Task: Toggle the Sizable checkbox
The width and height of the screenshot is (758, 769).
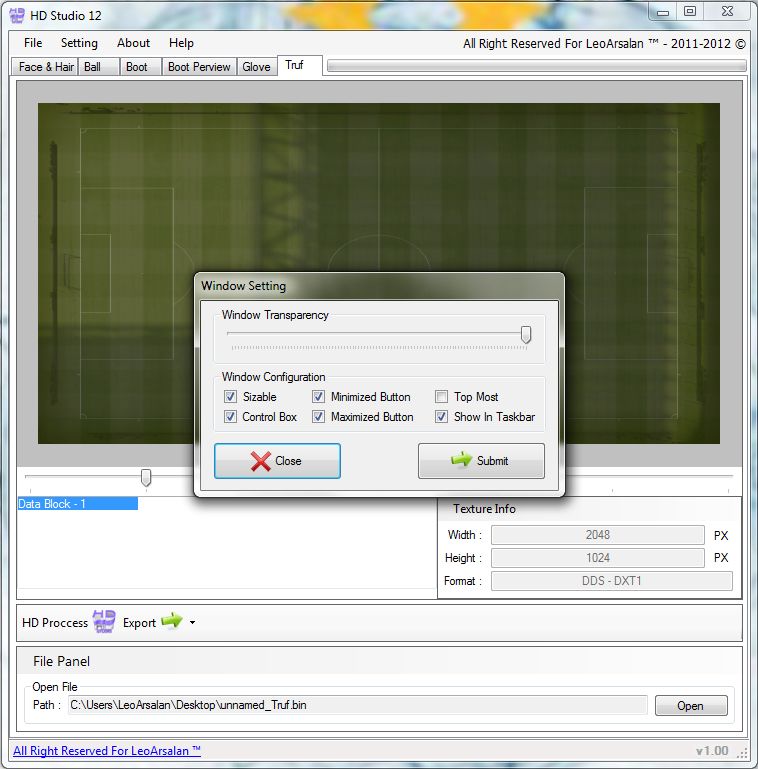Action: coord(231,397)
